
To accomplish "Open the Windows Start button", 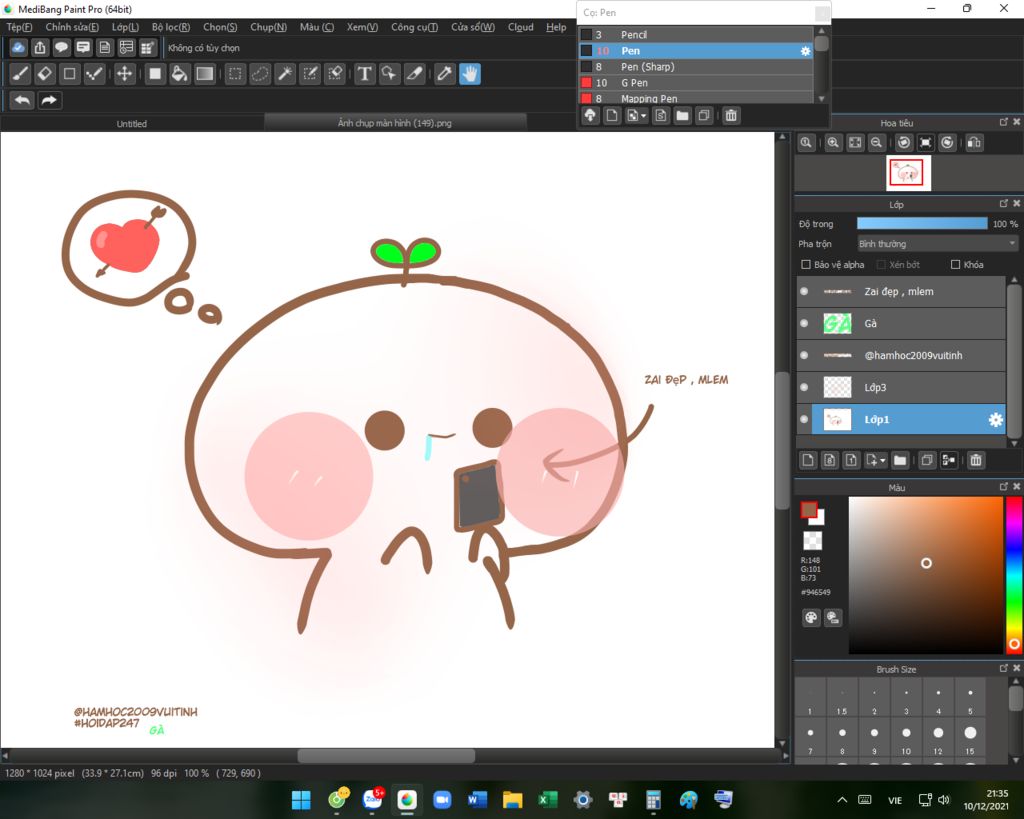I will [x=301, y=799].
